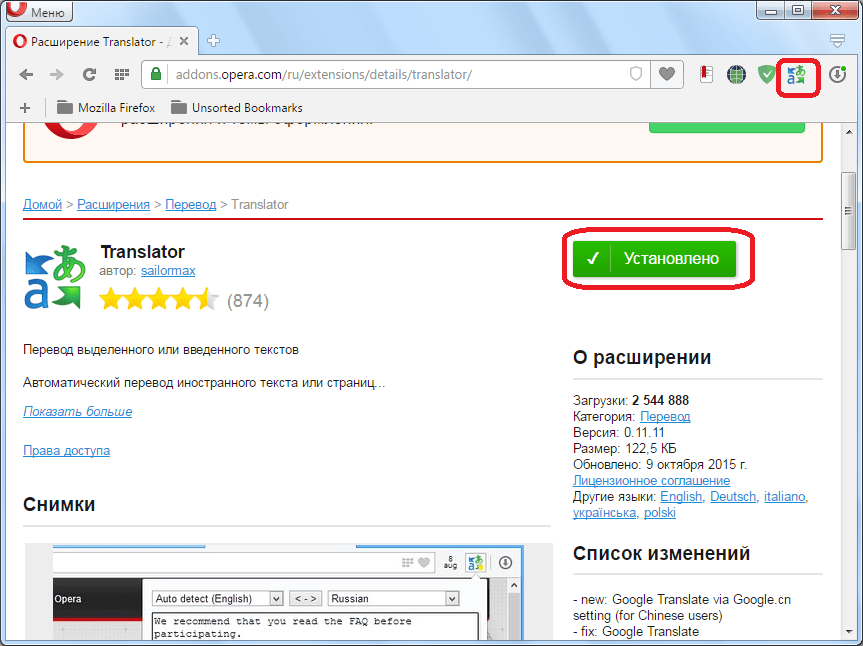Screen dimensions: 863x646
Task: Open the Translator extension toolbar icon
Action: (796, 75)
